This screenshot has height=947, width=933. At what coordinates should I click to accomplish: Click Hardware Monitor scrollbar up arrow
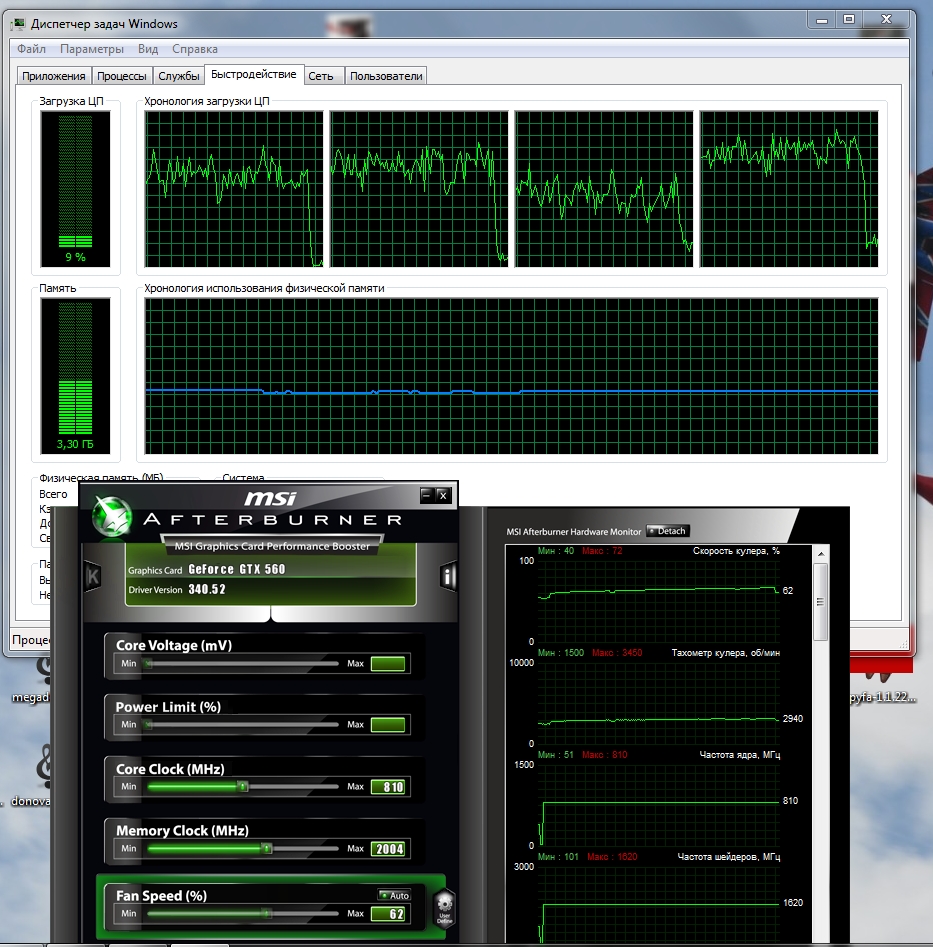[821, 554]
